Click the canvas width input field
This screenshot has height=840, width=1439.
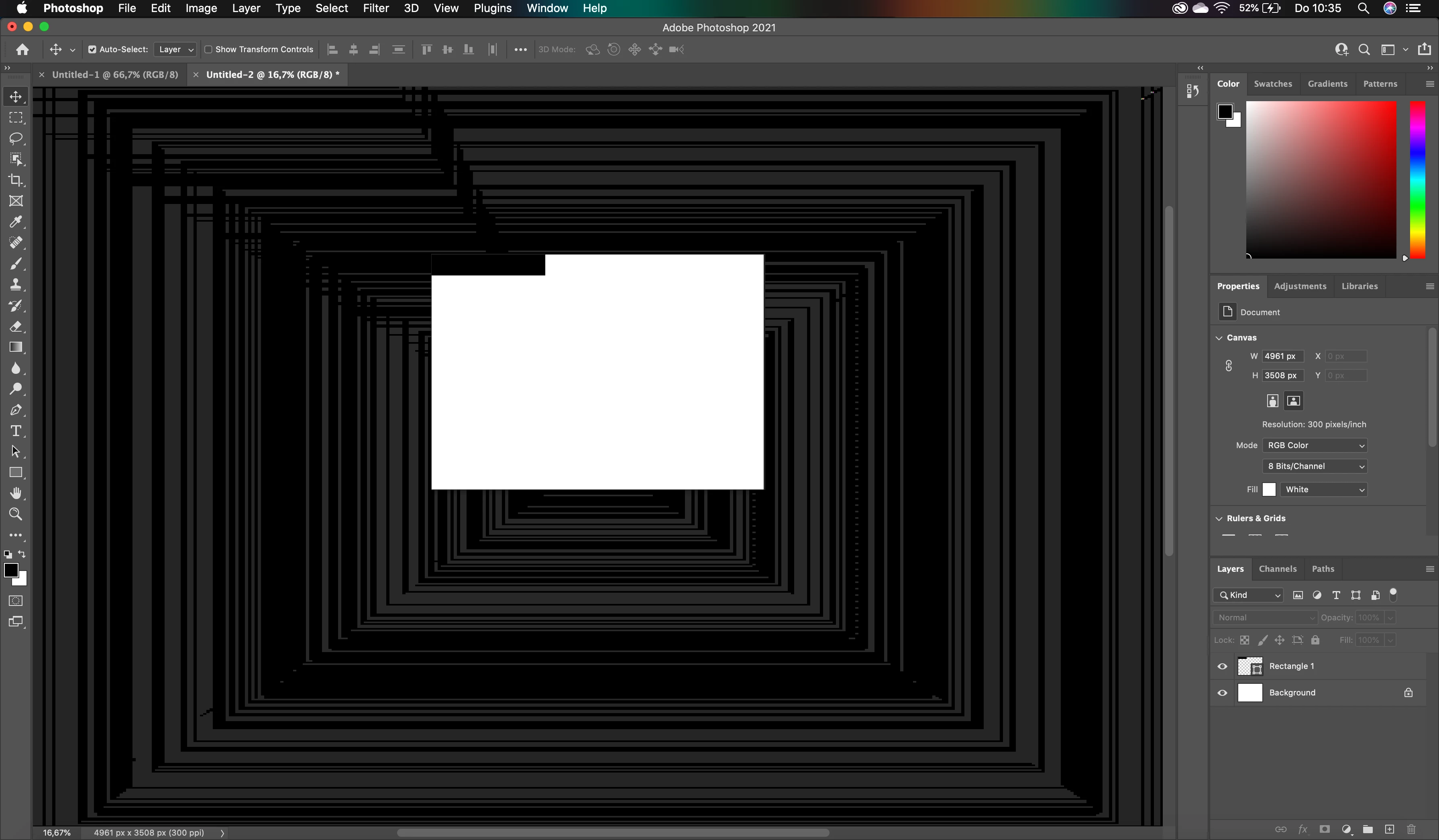(x=1282, y=356)
